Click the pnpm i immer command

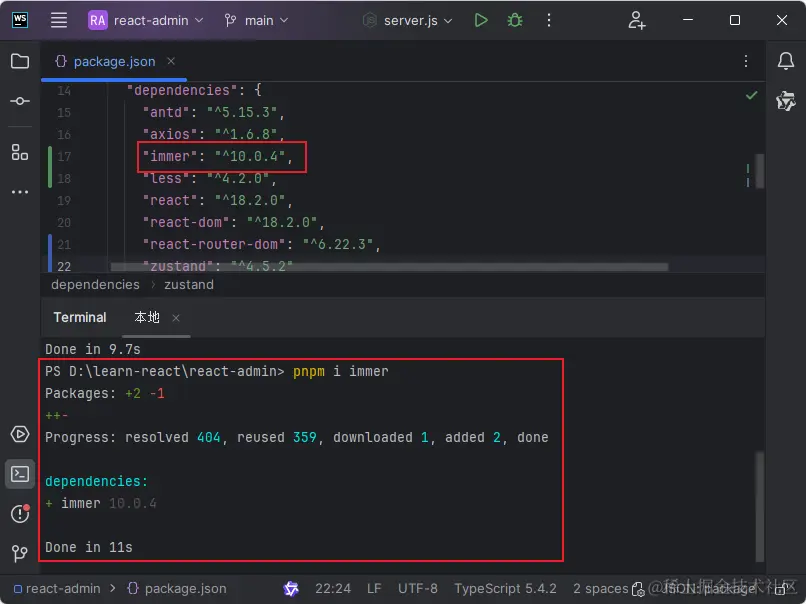pos(340,372)
